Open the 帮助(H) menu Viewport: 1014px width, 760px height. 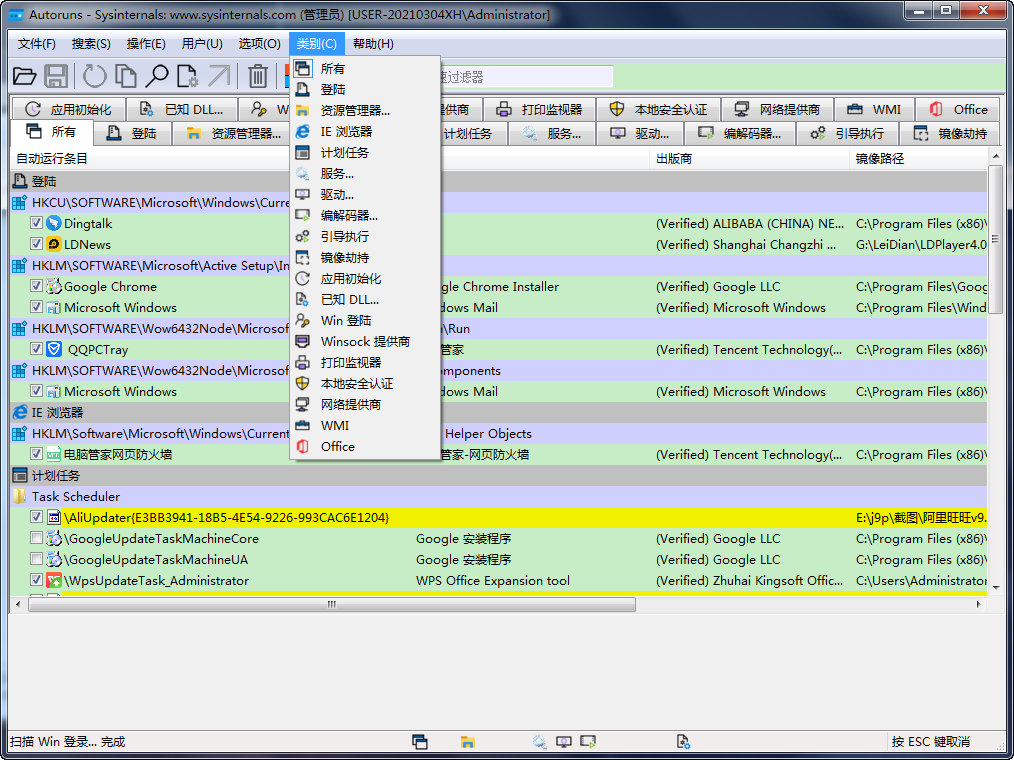(373, 44)
